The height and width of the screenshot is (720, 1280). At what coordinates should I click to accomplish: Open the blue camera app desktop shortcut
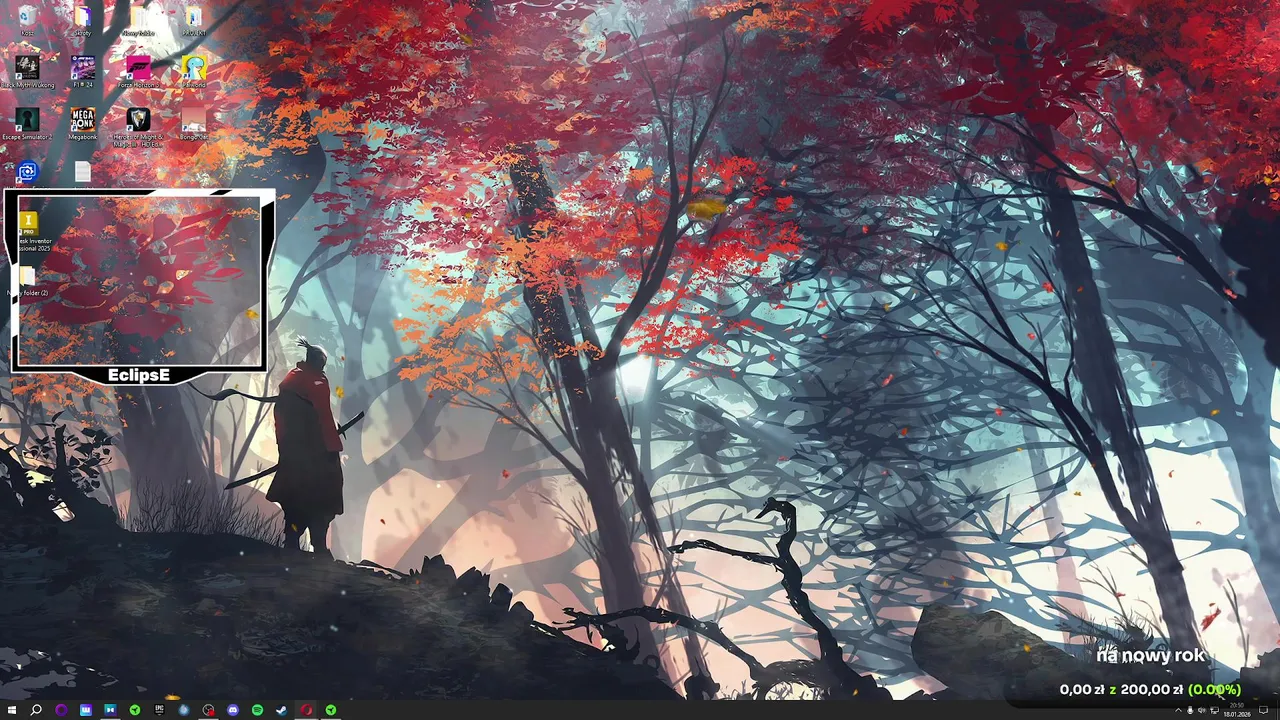[x=27, y=173]
